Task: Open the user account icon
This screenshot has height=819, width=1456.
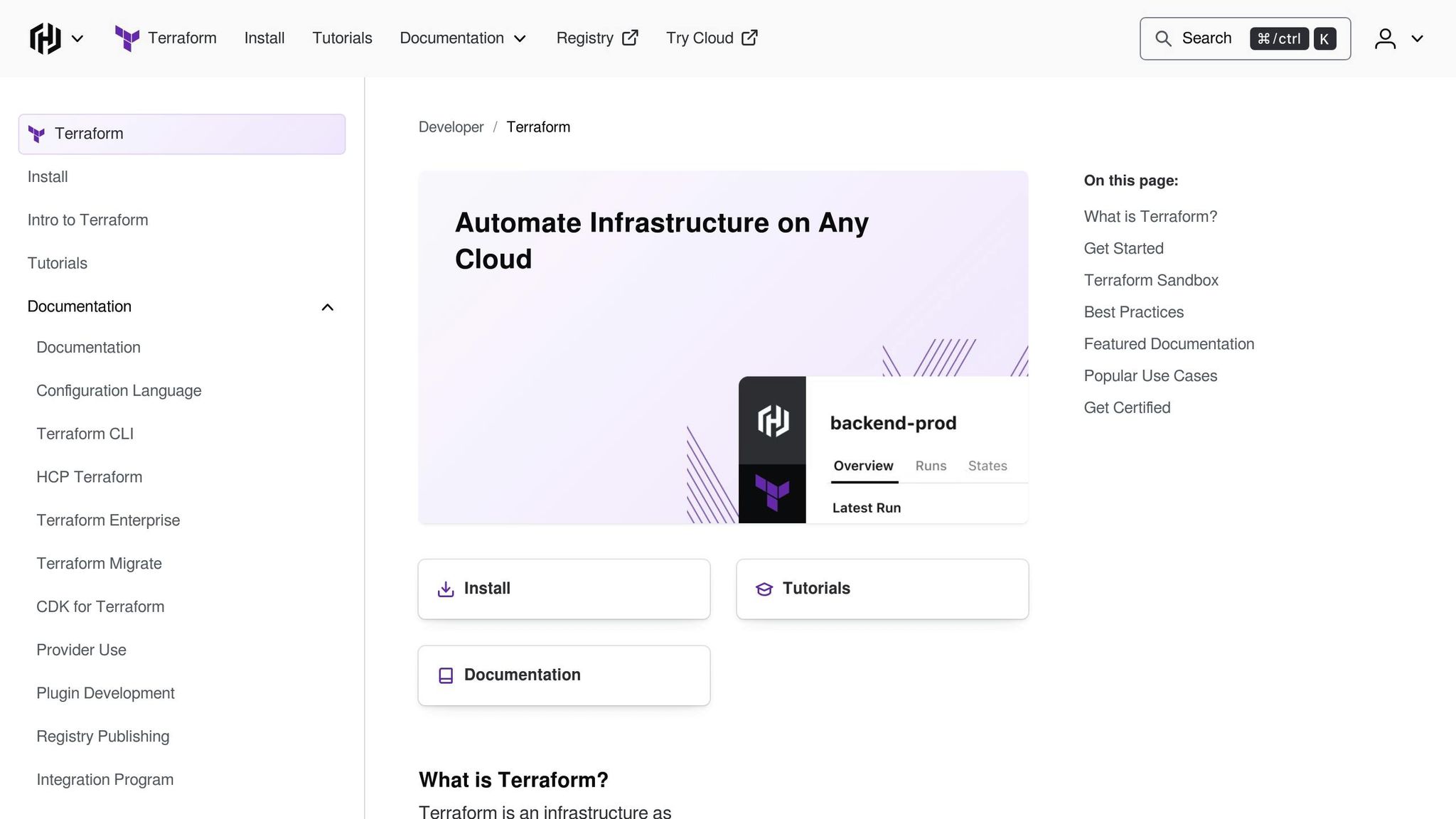Action: (x=1385, y=38)
